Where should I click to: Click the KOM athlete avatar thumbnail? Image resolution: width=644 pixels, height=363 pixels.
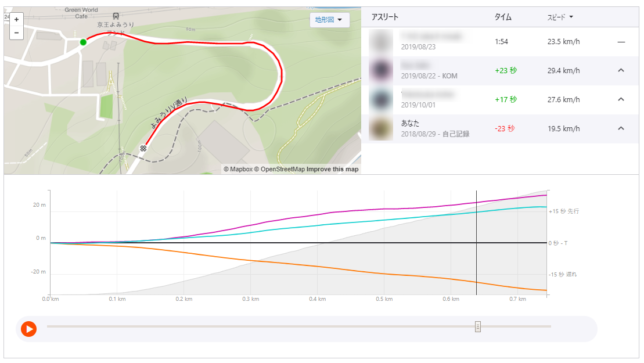(381, 71)
